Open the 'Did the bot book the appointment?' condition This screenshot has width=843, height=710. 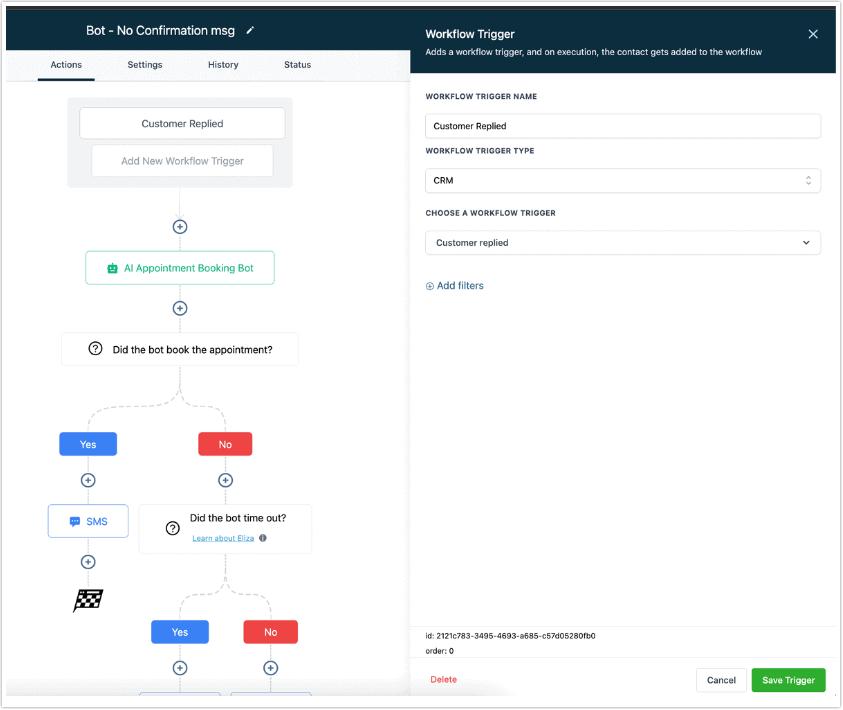click(180, 350)
